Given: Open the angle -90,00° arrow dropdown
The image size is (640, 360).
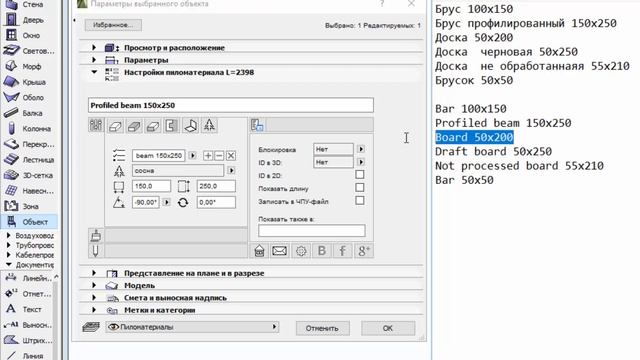Looking at the screenshot, I should click(167, 202).
